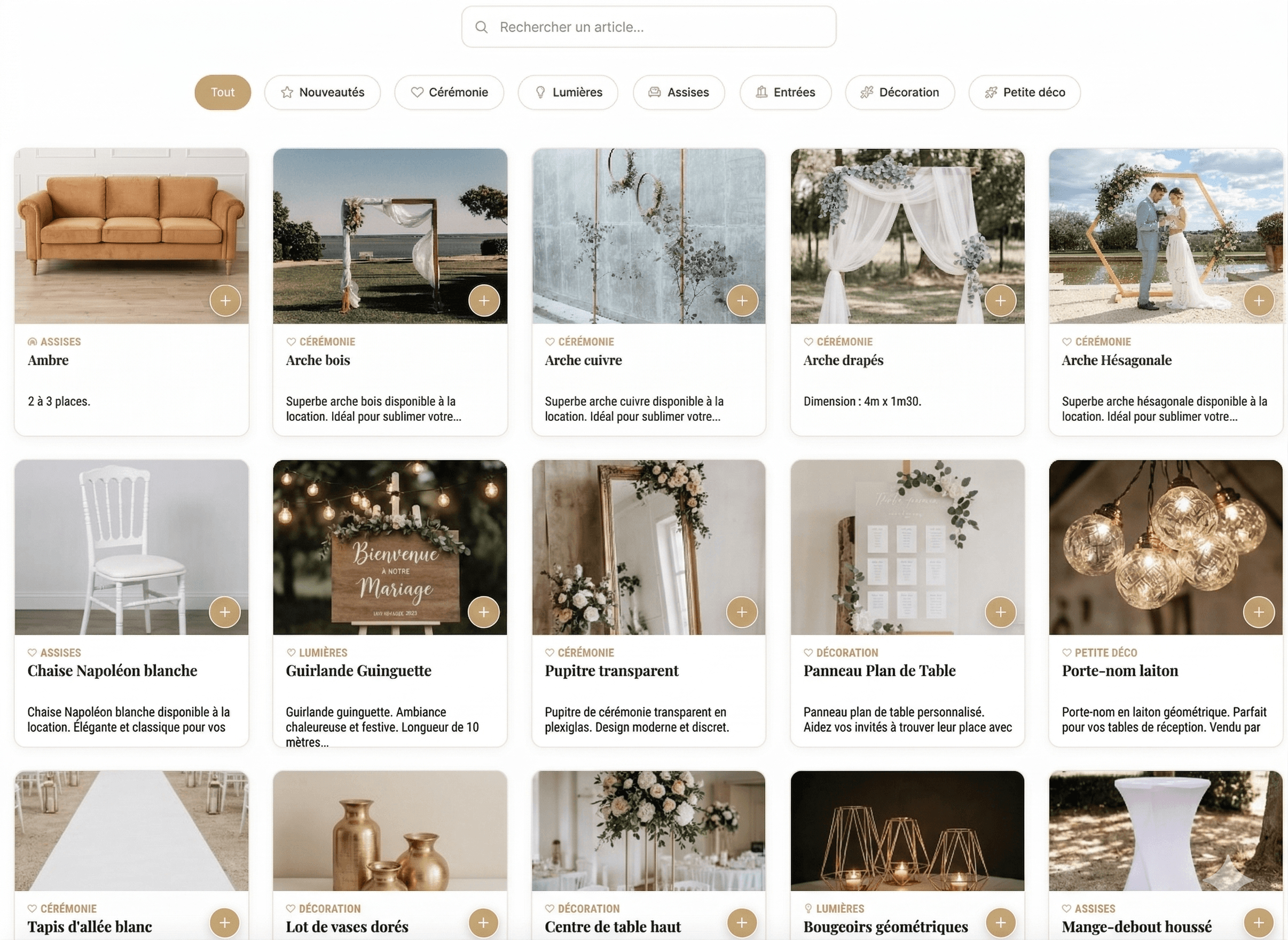Add Mange-debout houssé with plus button
1288x940 pixels.
coord(1259,922)
